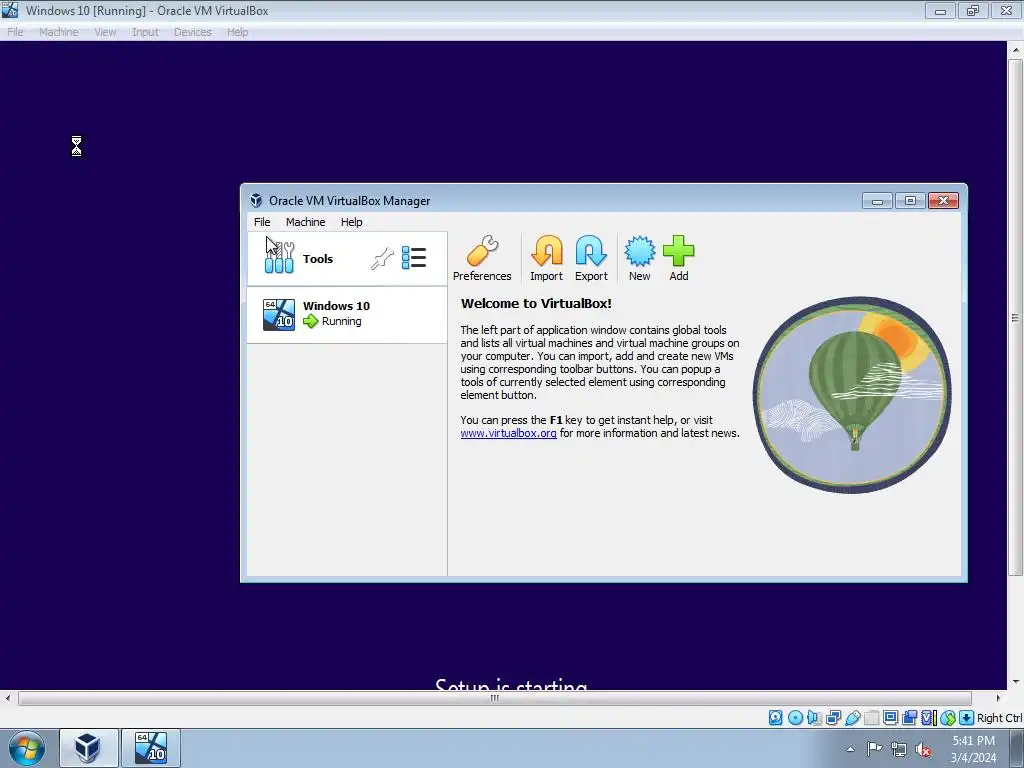
Task: Open Help menu of VM window
Action: [238, 32]
